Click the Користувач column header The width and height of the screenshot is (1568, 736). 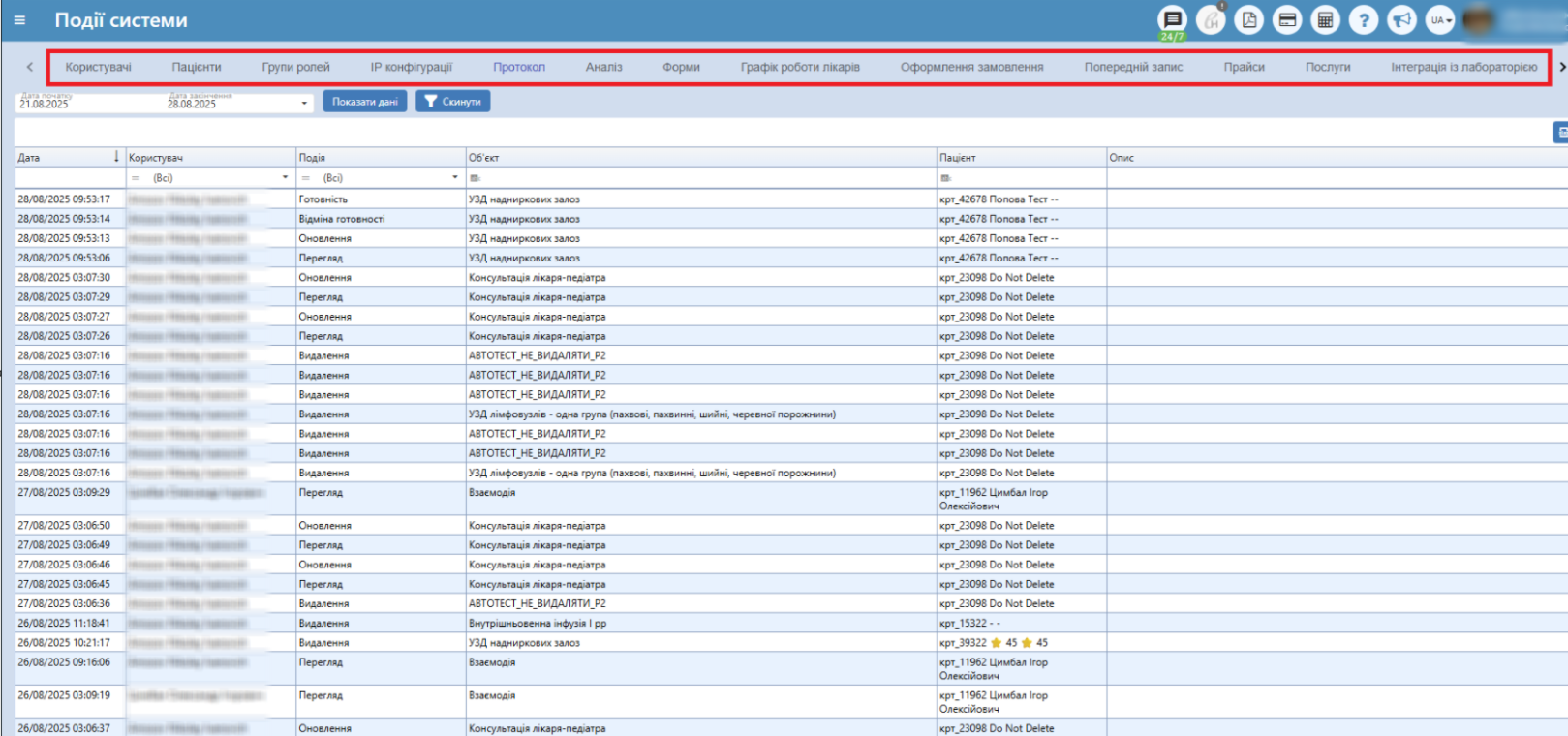(x=210, y=157)
